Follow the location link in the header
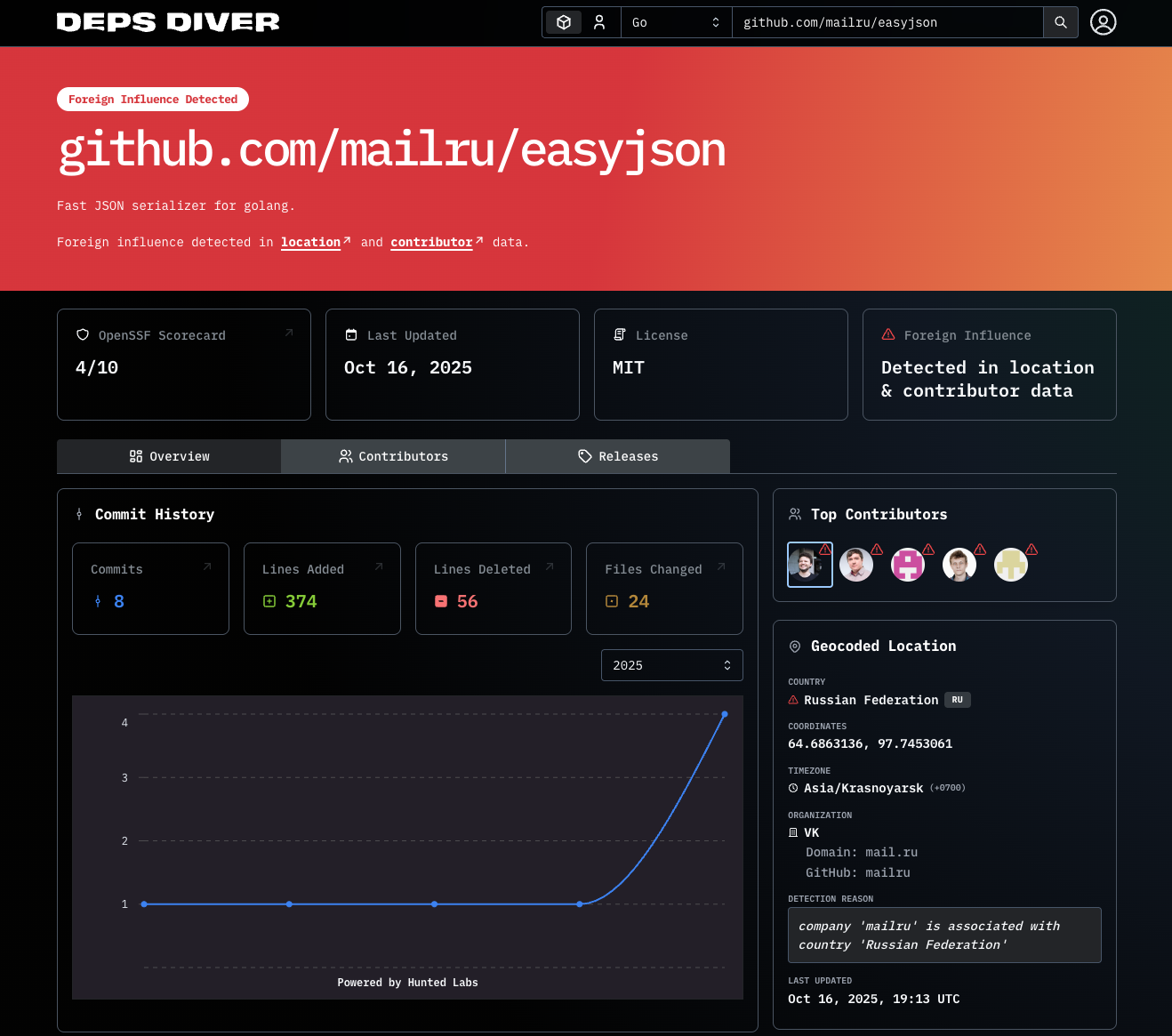1172x1036 pixels. click(x=310, y=242)
